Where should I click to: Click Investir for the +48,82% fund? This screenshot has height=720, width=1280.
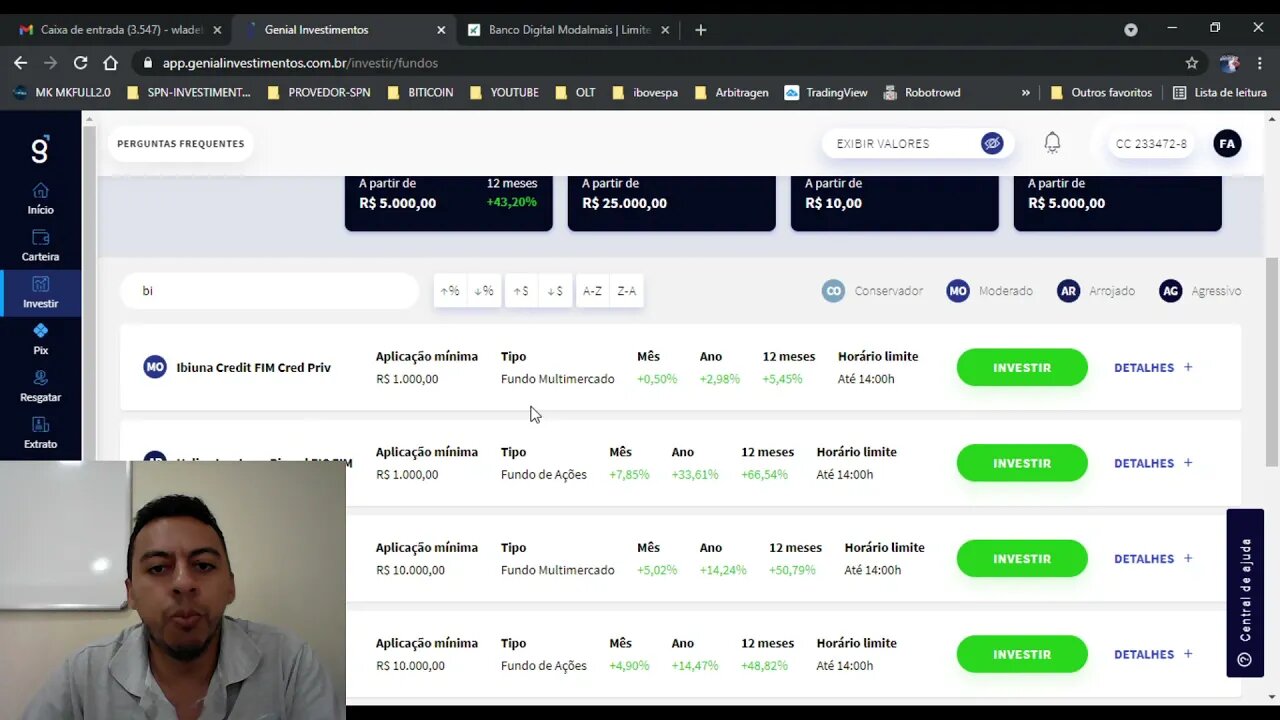1022,654
